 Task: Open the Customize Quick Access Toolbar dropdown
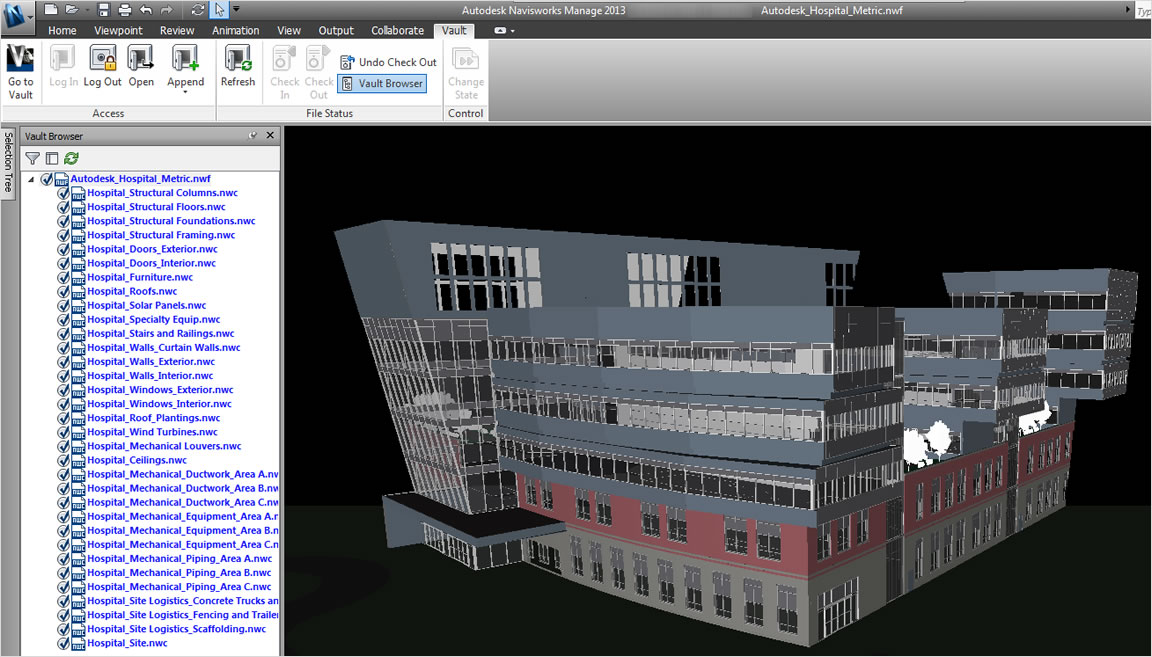[237, 10]
